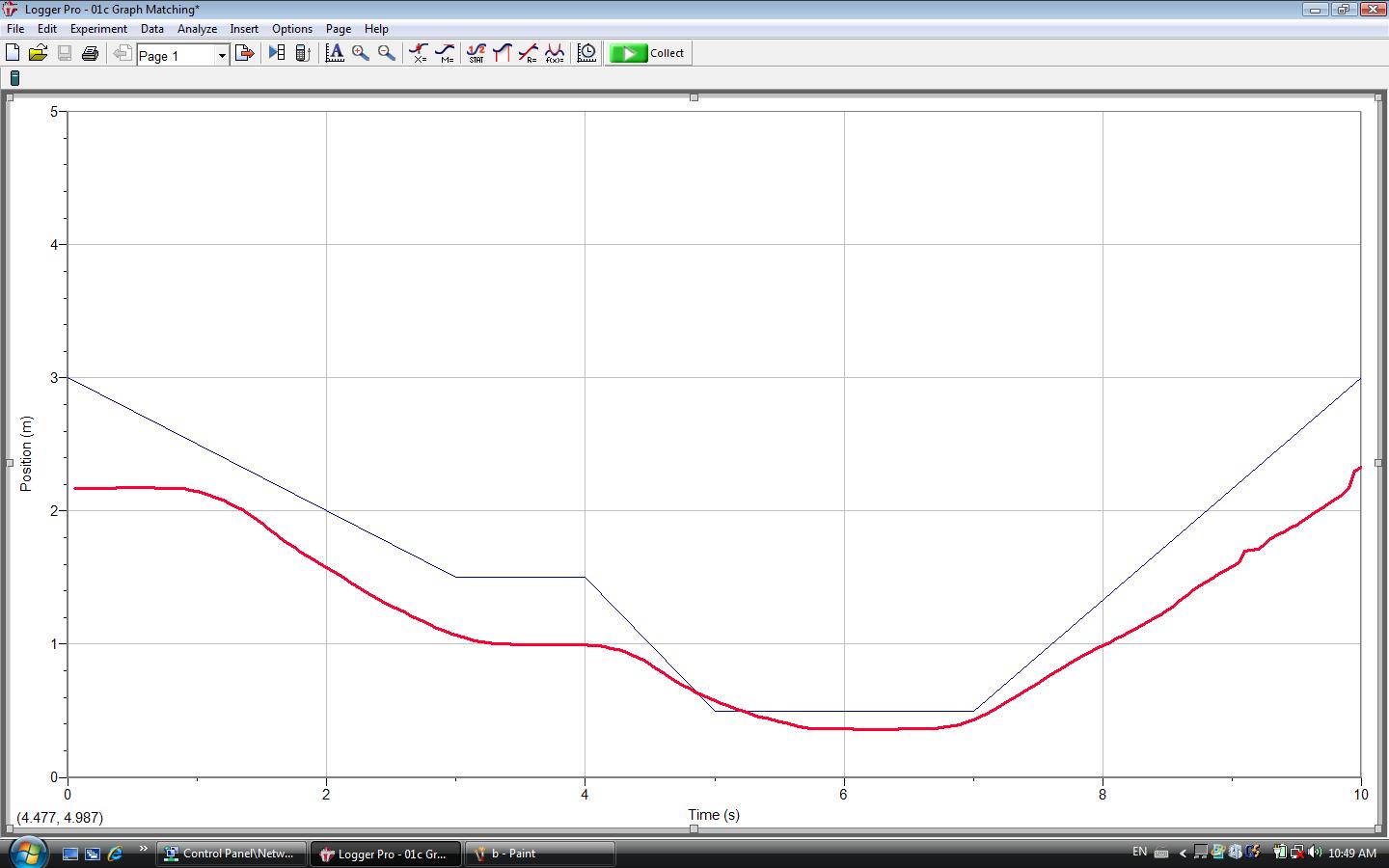Show Statistics for the graph
Viewport: 1389px width, 868px height.
477,53
